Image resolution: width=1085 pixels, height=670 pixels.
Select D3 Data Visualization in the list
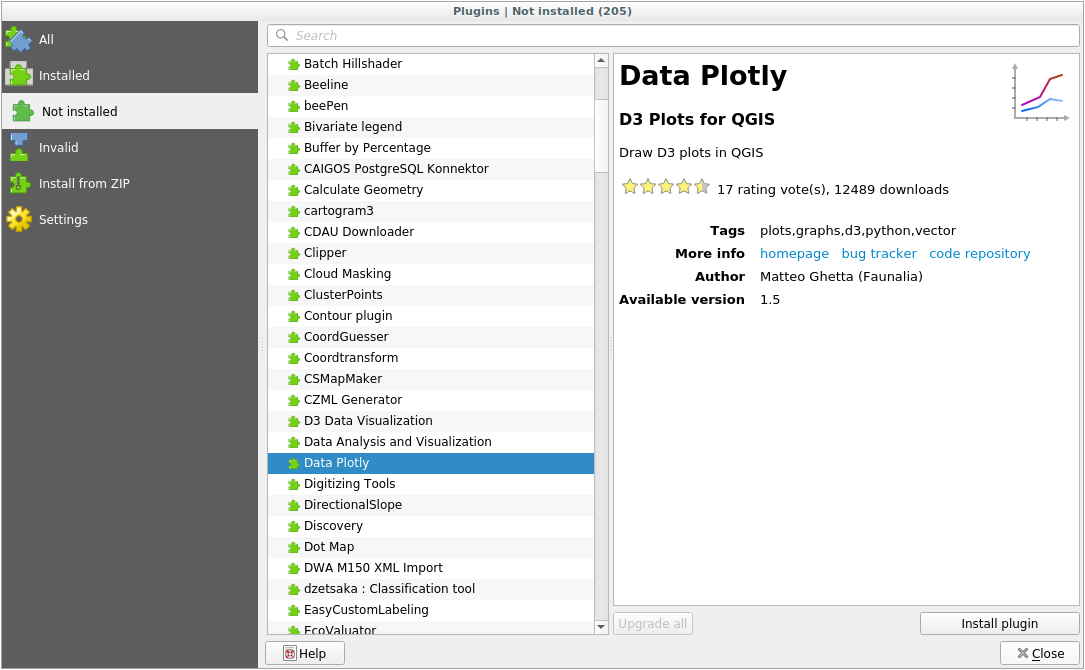[x=368, y=421]
